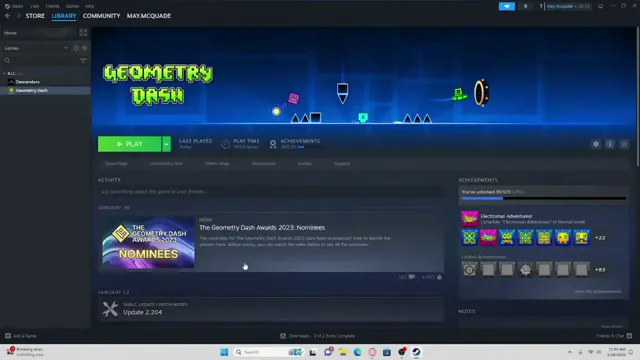640x360 pixels.
Task: Show the +22 more unlocked achievements
Action: [600, 238]
